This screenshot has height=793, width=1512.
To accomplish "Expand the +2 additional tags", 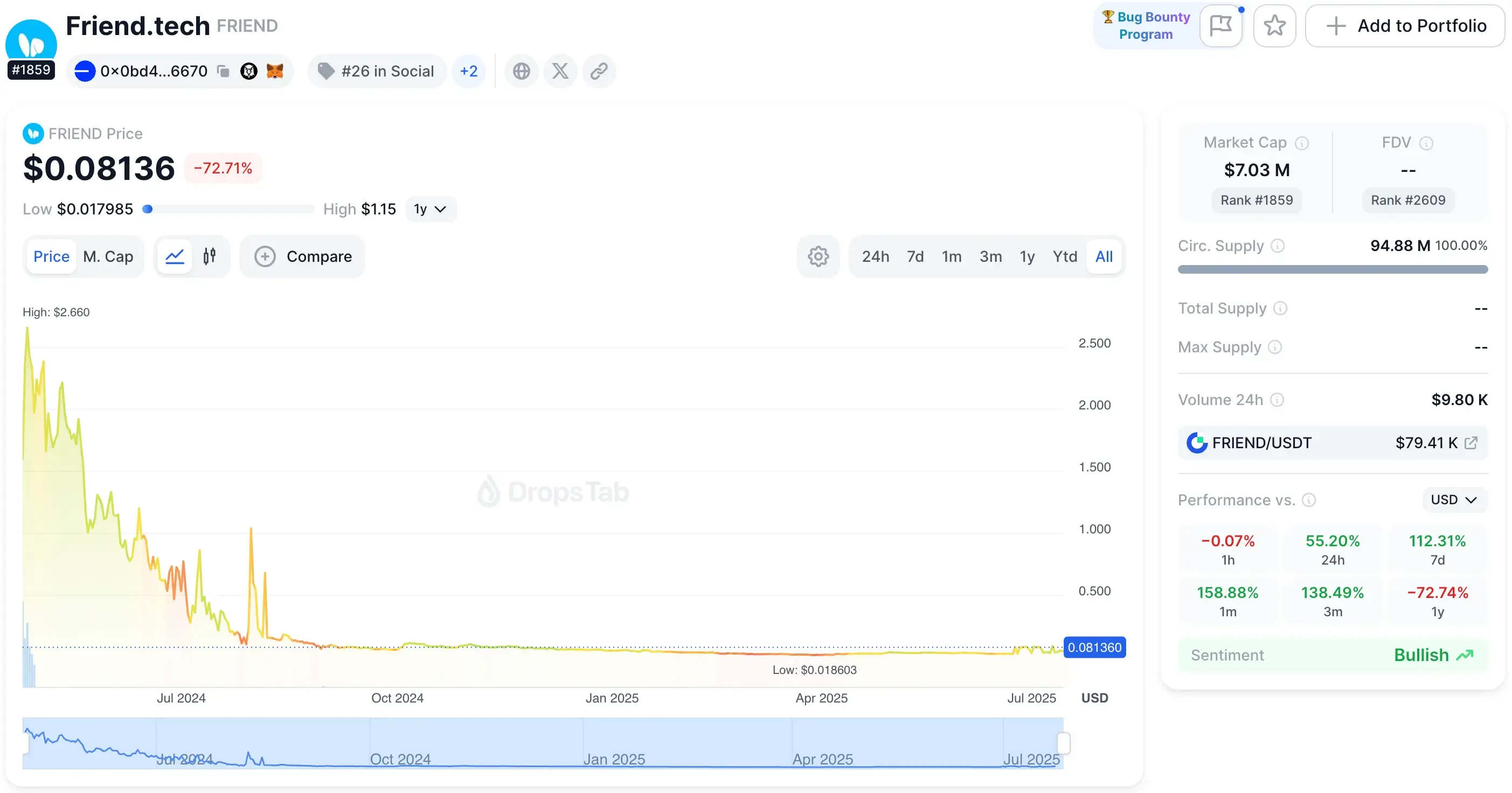I will 468,71.
